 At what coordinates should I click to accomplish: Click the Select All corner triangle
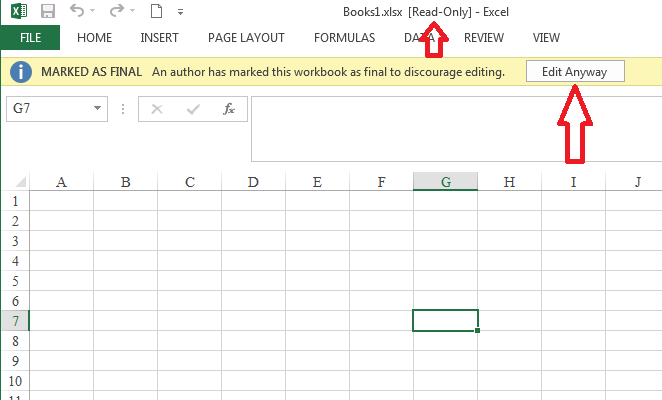(20, 182)
